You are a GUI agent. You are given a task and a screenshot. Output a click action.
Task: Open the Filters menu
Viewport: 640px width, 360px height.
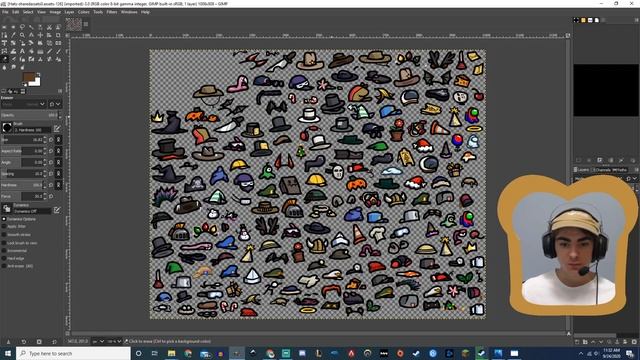112,12
